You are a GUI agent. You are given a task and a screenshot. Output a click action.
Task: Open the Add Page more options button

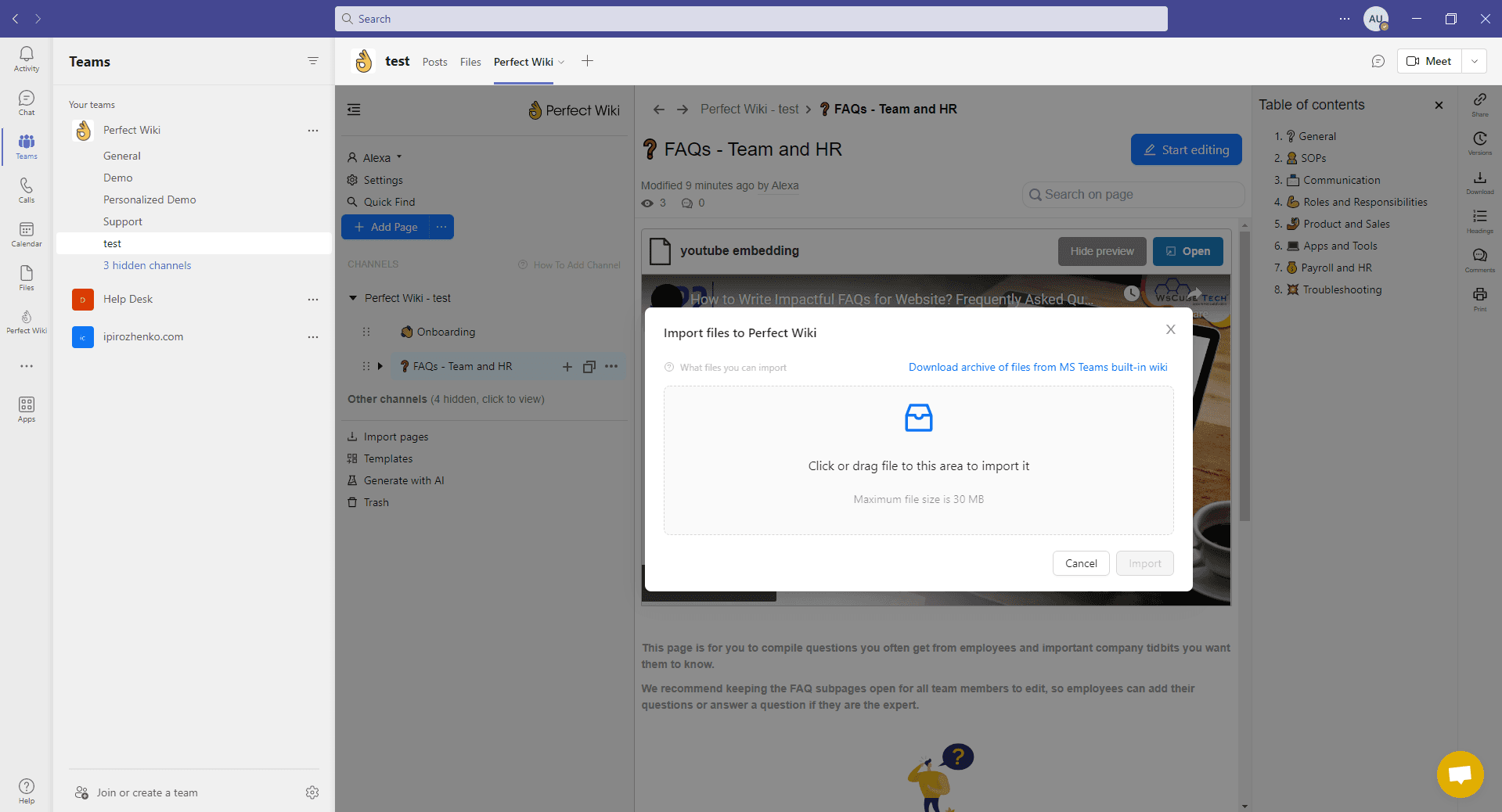pos(441,227)
